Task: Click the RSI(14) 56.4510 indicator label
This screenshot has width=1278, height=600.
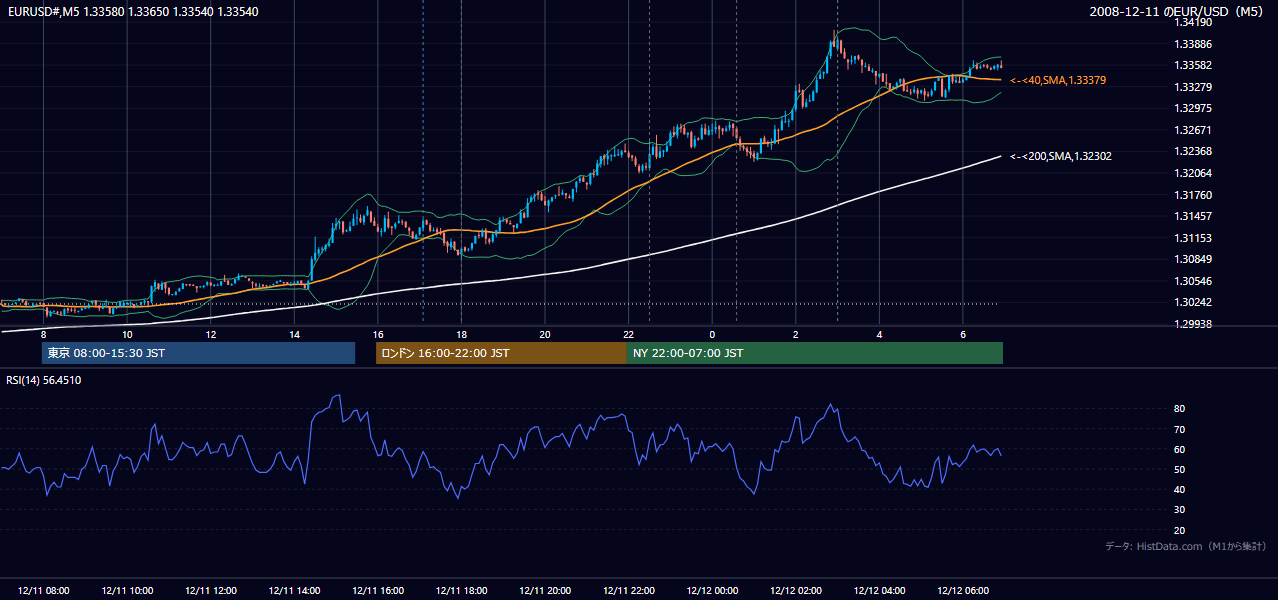Action: [x=44, y=380]
